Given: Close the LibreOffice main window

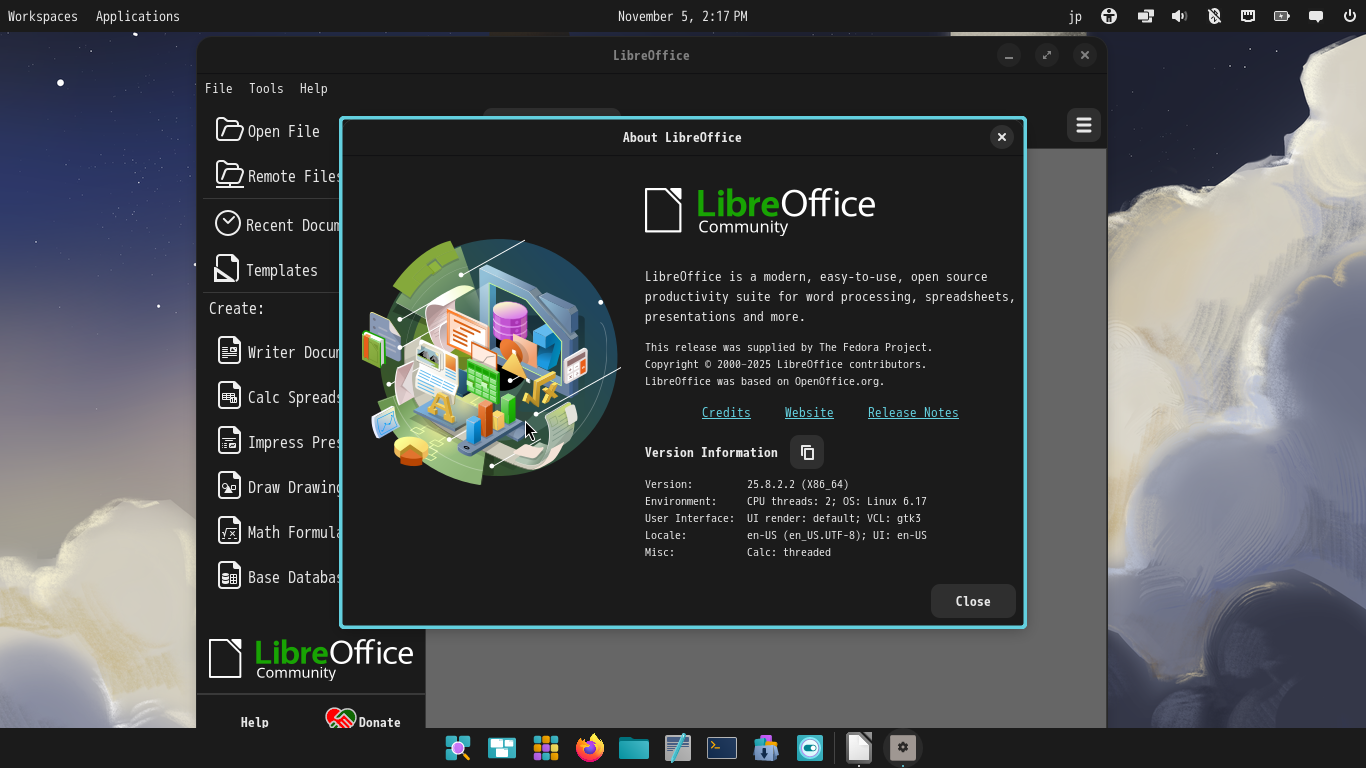Looking at the screenshot, I should tap(1085, 56).
